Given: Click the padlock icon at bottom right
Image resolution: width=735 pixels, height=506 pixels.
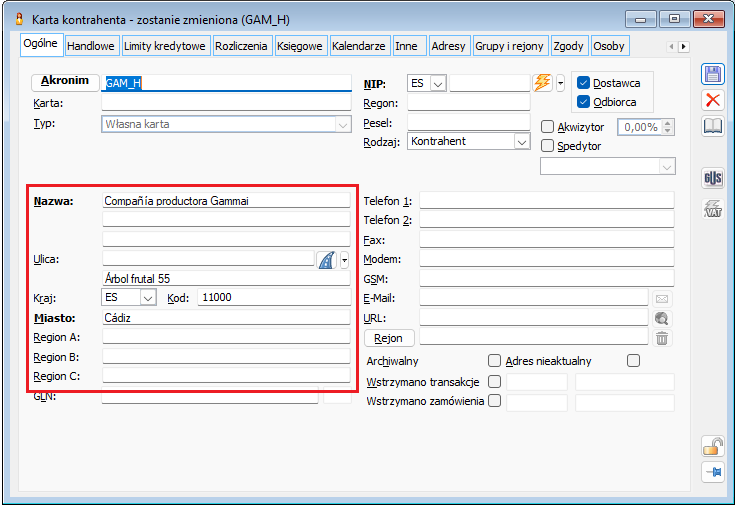Looking at the screenshot, I should pos(713,446).
